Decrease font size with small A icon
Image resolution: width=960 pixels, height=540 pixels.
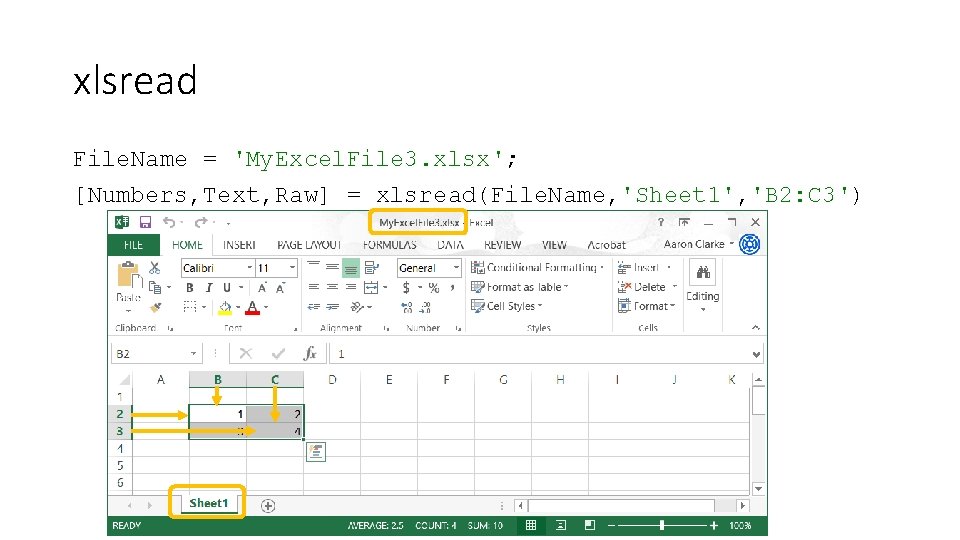(280, 288)
